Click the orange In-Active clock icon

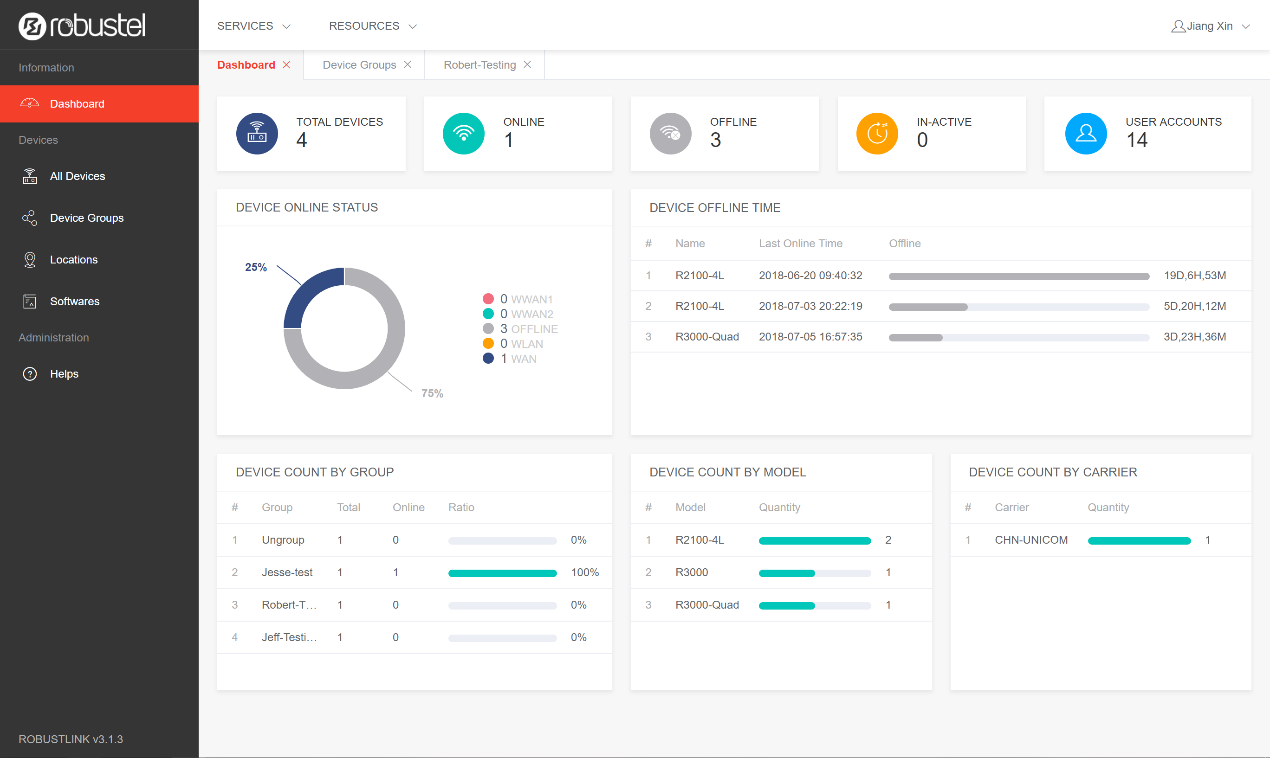click(x=877, y=133)
